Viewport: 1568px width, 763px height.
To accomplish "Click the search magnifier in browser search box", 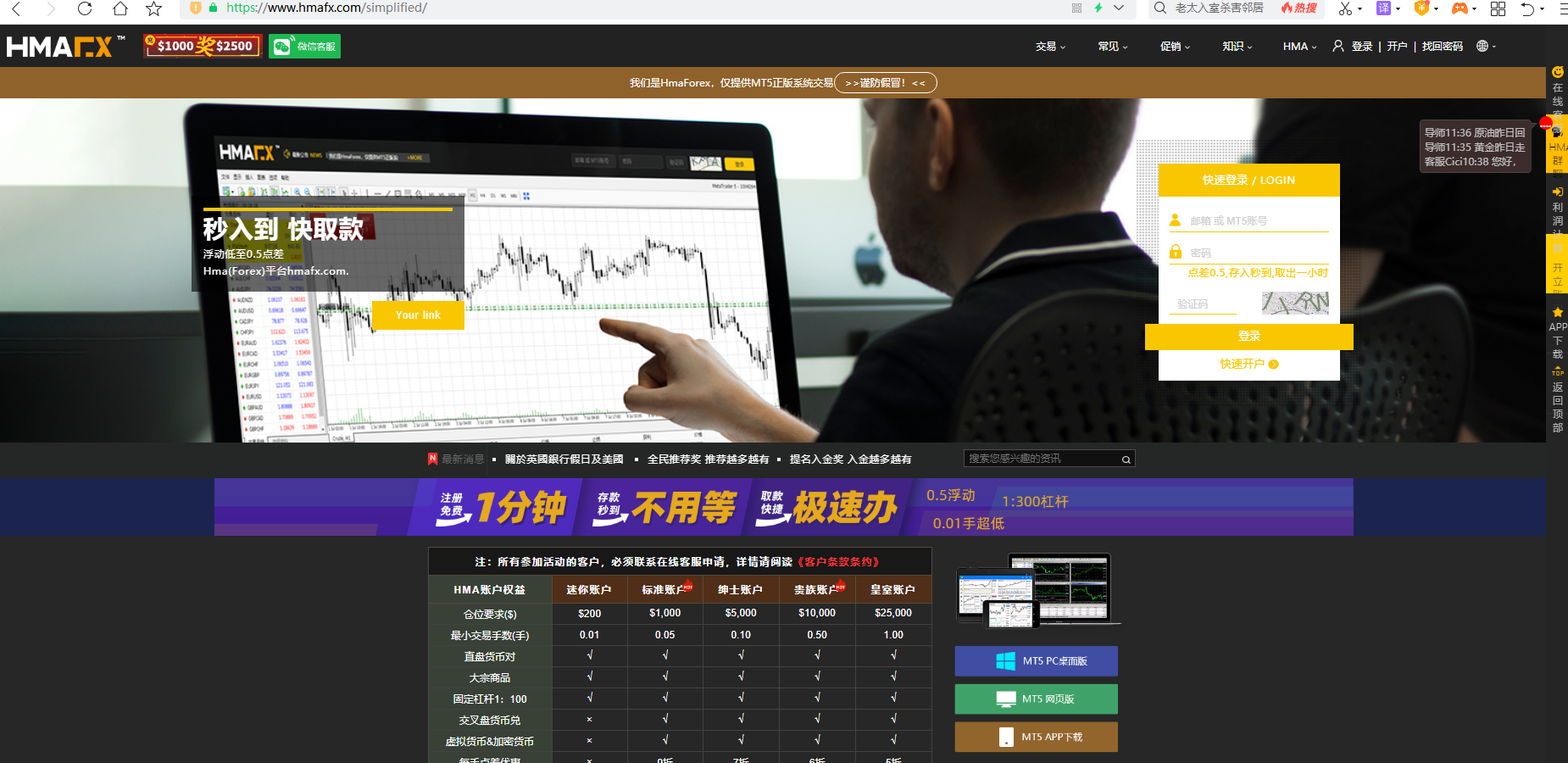I will click(x=1160, y=8).
